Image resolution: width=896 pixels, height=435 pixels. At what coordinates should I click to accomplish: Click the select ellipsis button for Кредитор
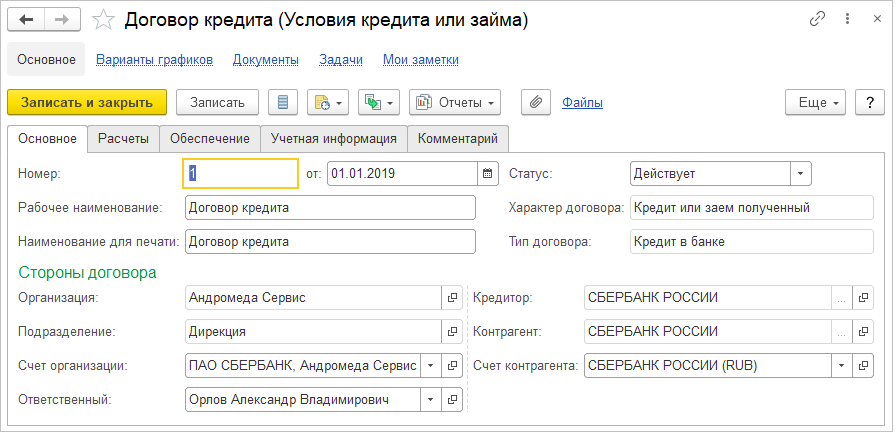pos(842,297)
